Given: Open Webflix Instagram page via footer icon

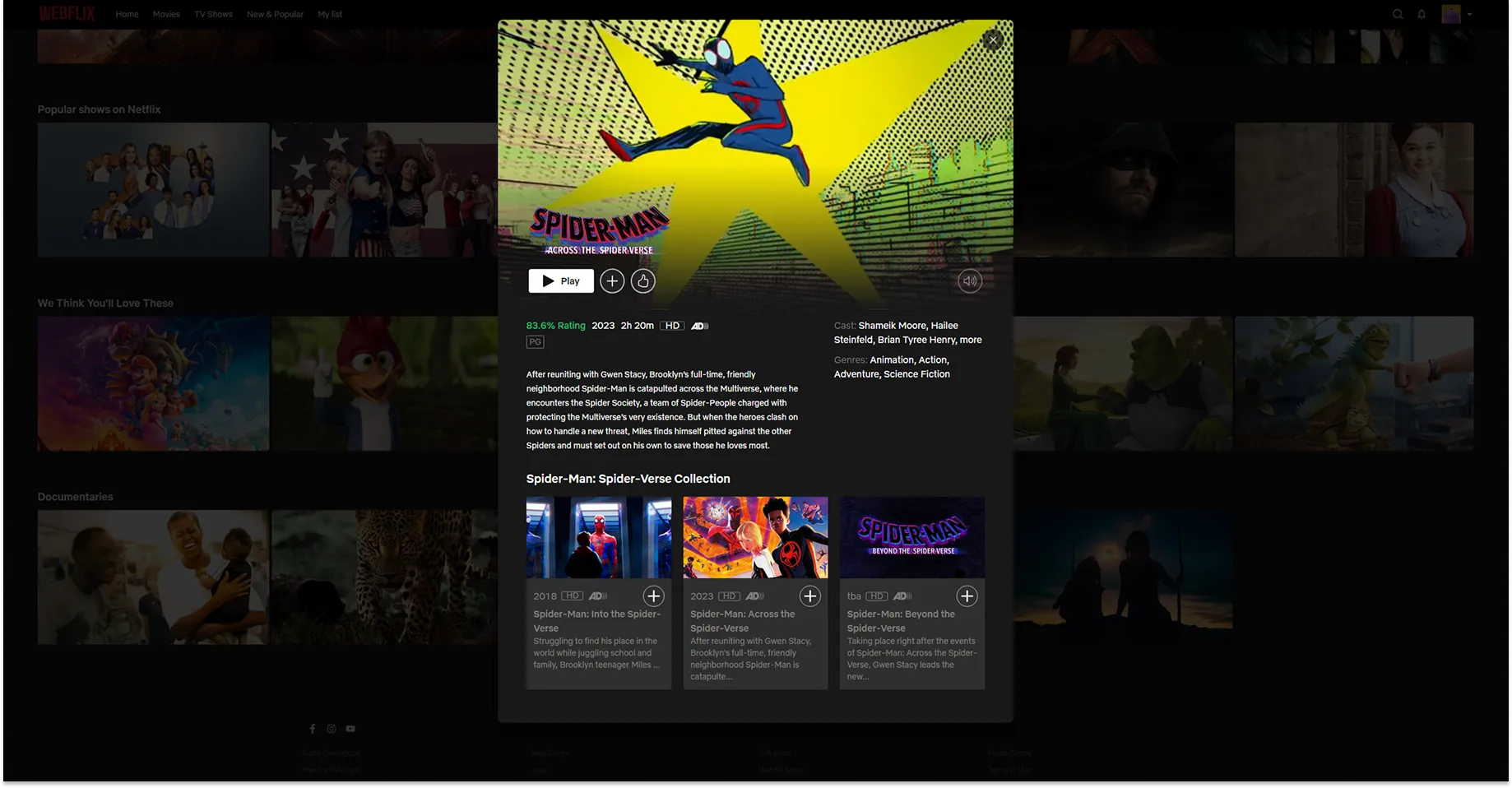Looking at the screenshot, I should 331,729.
